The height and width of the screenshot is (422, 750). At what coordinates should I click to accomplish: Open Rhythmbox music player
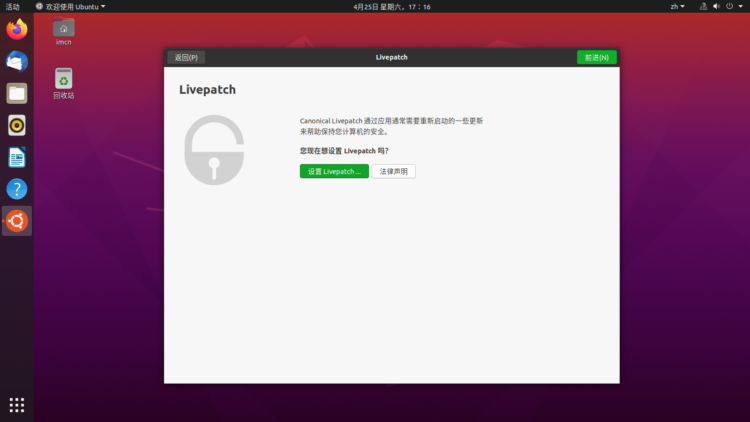[16, 125]
